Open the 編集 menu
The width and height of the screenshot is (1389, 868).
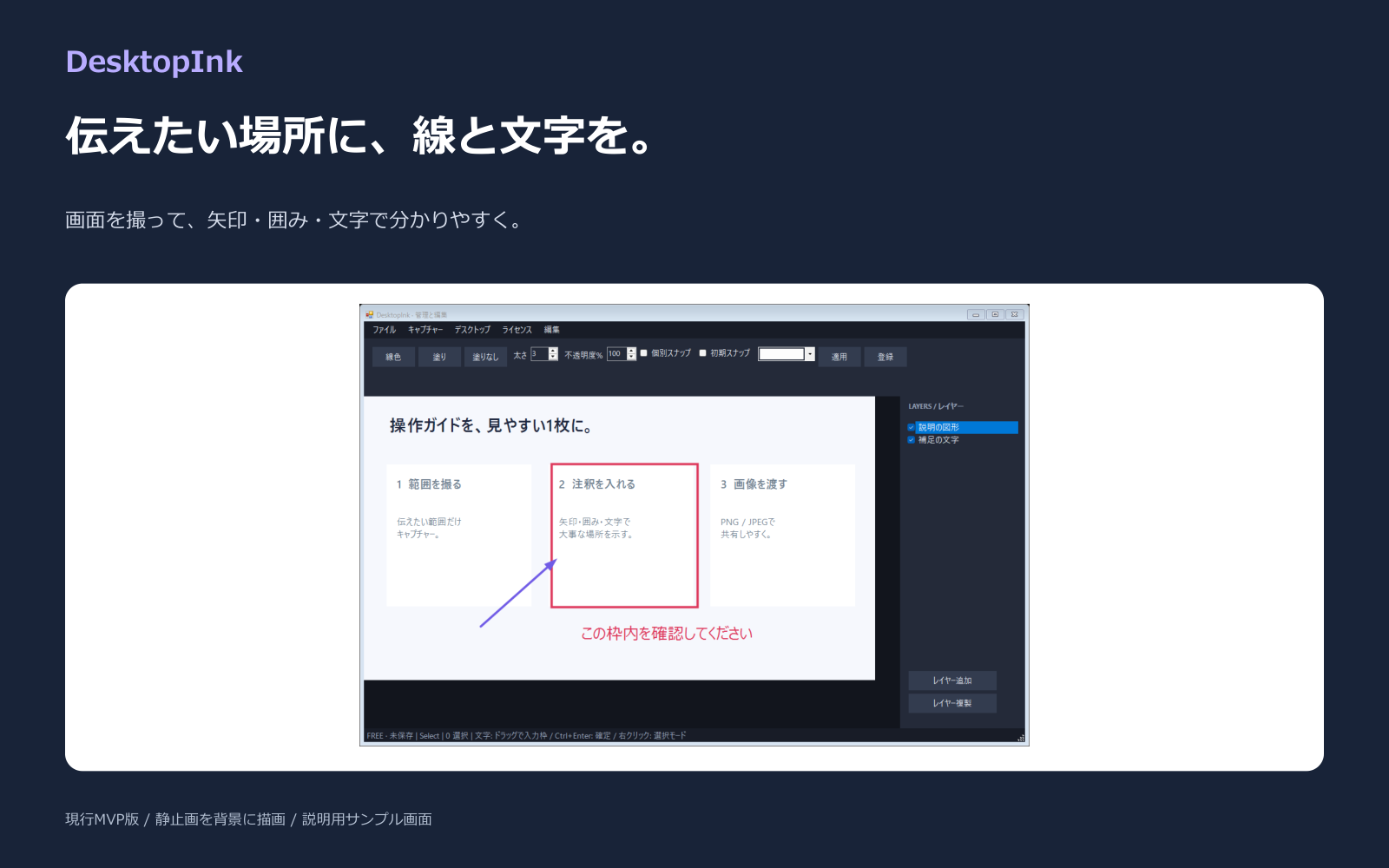[552, 330]
